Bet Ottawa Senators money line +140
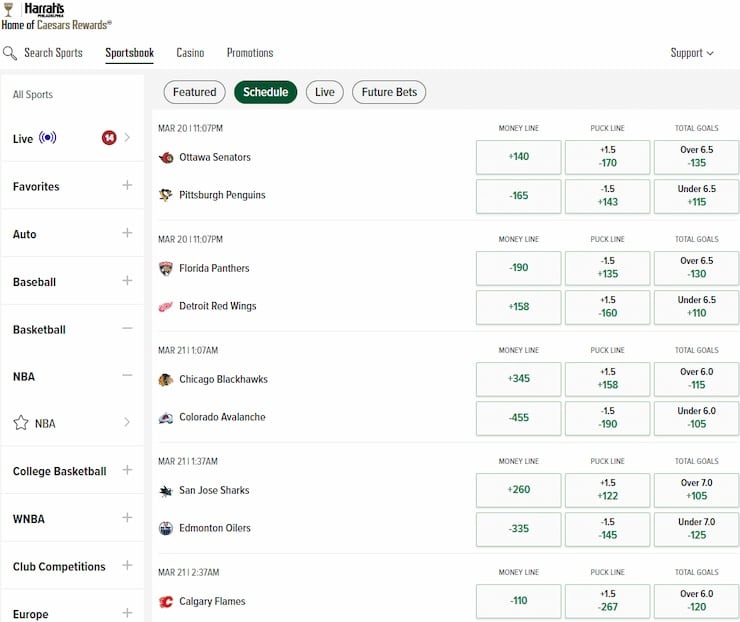This screenshot has width=740, height=622. click(x=518, y=157)
